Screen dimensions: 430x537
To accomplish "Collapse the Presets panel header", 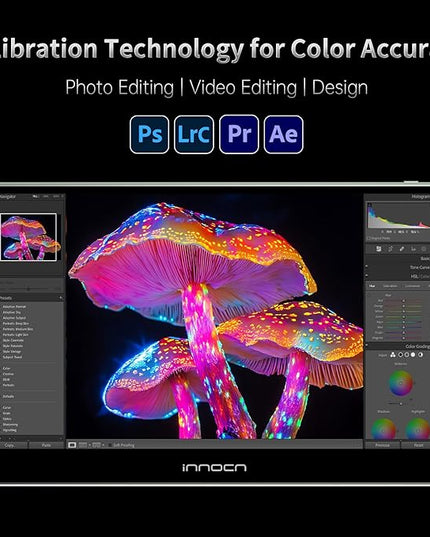I will point(32,298).
